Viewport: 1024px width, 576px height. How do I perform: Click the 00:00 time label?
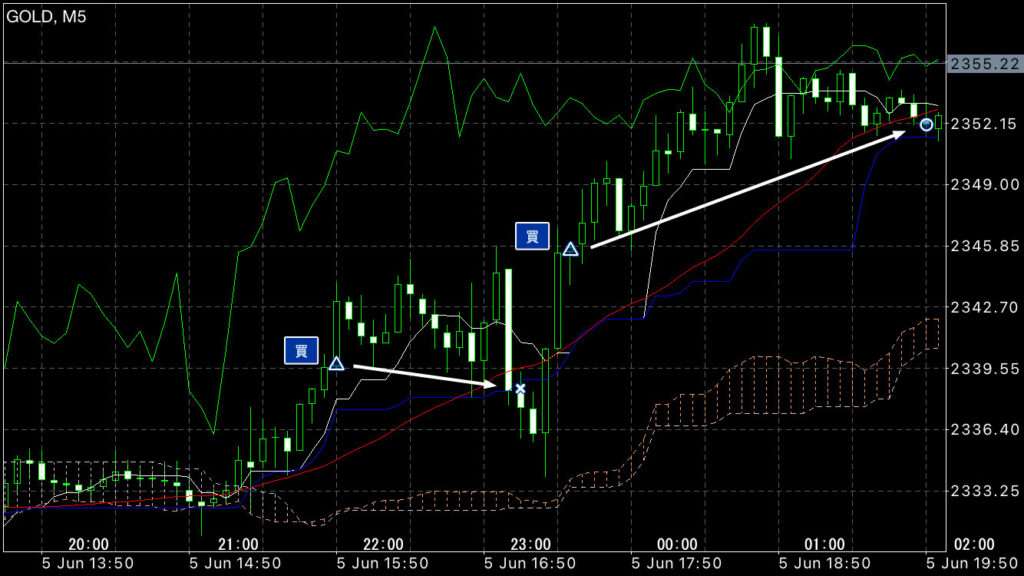(x=677, y=544)
